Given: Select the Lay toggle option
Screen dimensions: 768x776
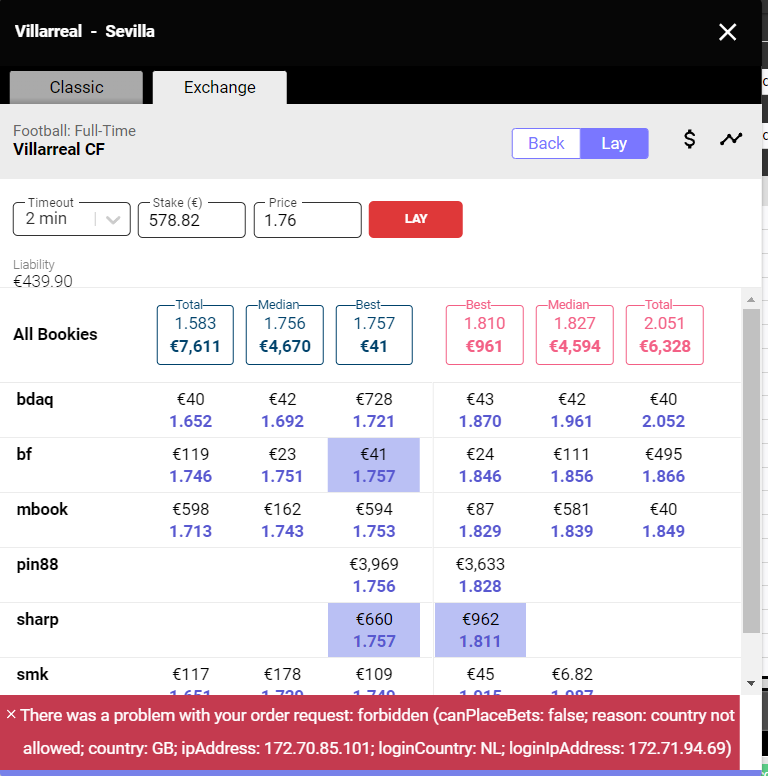Looking at the screenshot, I should coord(614,143).
